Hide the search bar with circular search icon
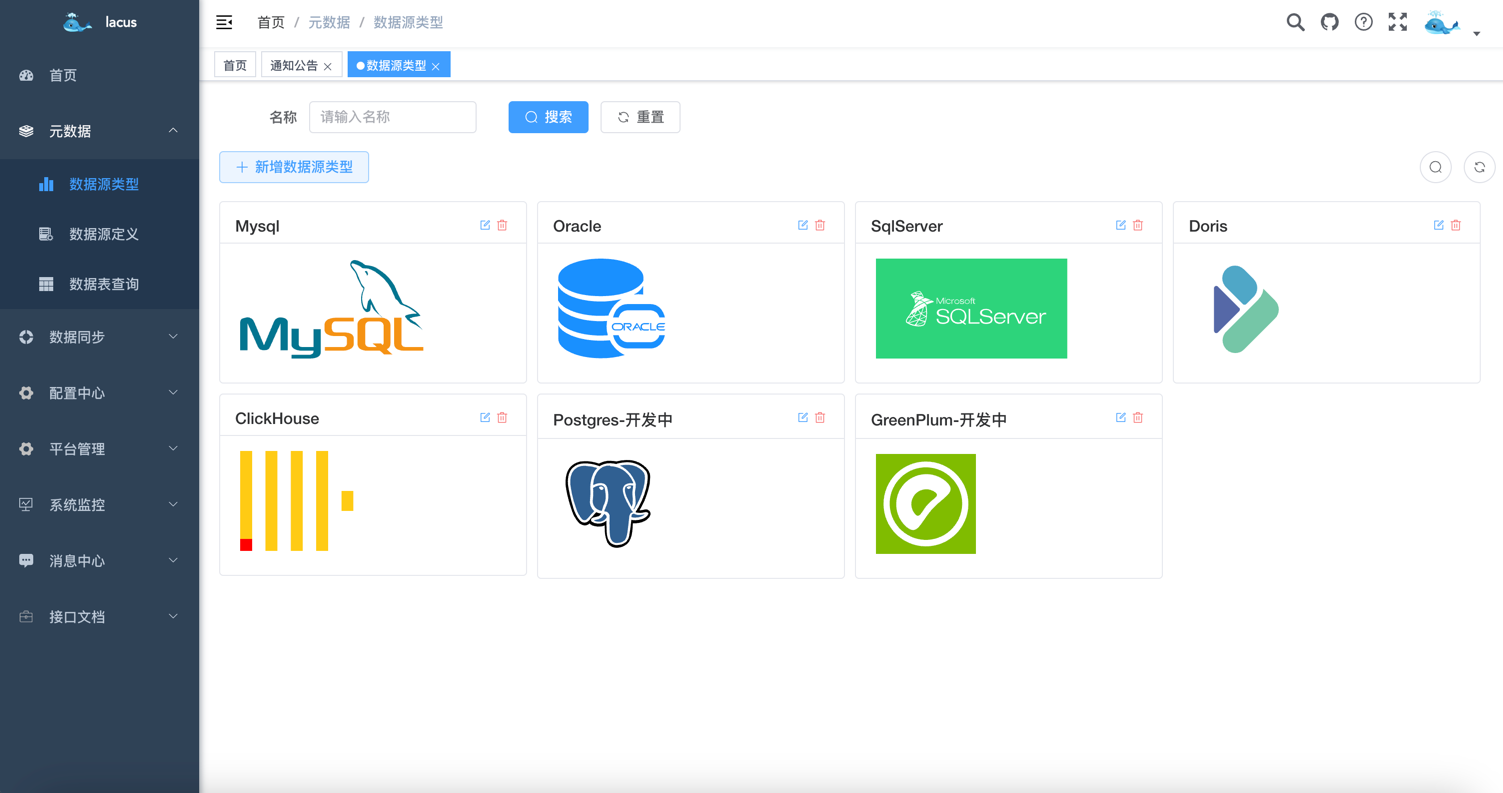Image resolution: width=1503 pixels, height=793 pixels. pos(1435,167)
